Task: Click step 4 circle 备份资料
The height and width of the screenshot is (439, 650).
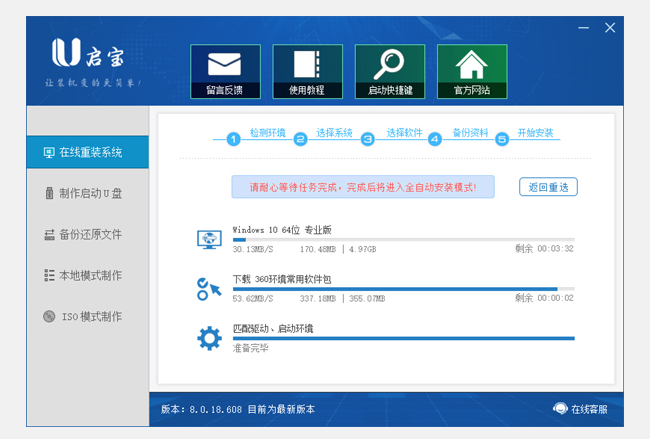Action: point(435,139)
